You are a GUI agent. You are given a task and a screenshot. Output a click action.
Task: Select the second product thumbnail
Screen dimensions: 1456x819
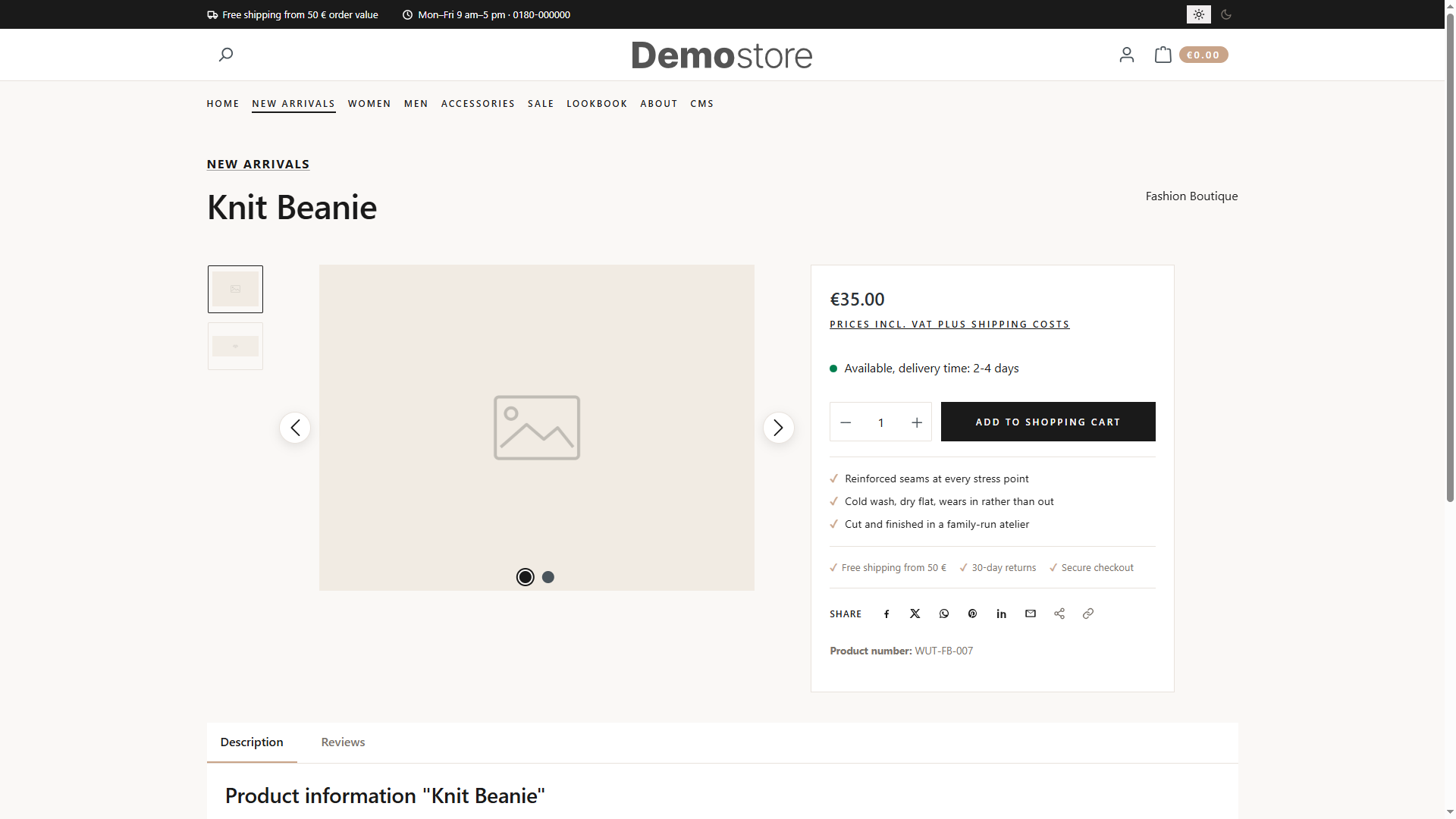tap(235, 347)
